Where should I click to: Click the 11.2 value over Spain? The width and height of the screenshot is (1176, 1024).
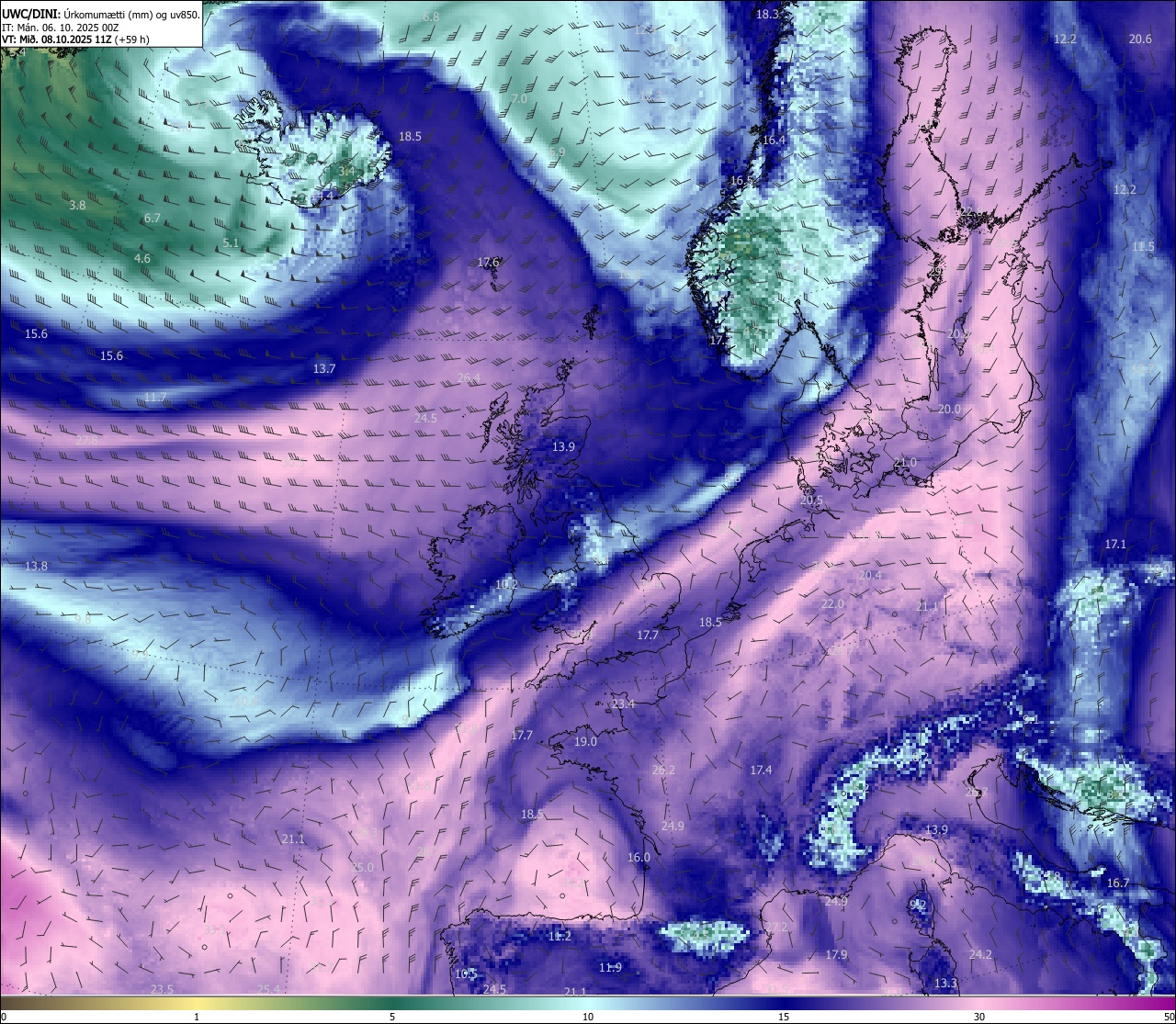(x=560, y=937)
